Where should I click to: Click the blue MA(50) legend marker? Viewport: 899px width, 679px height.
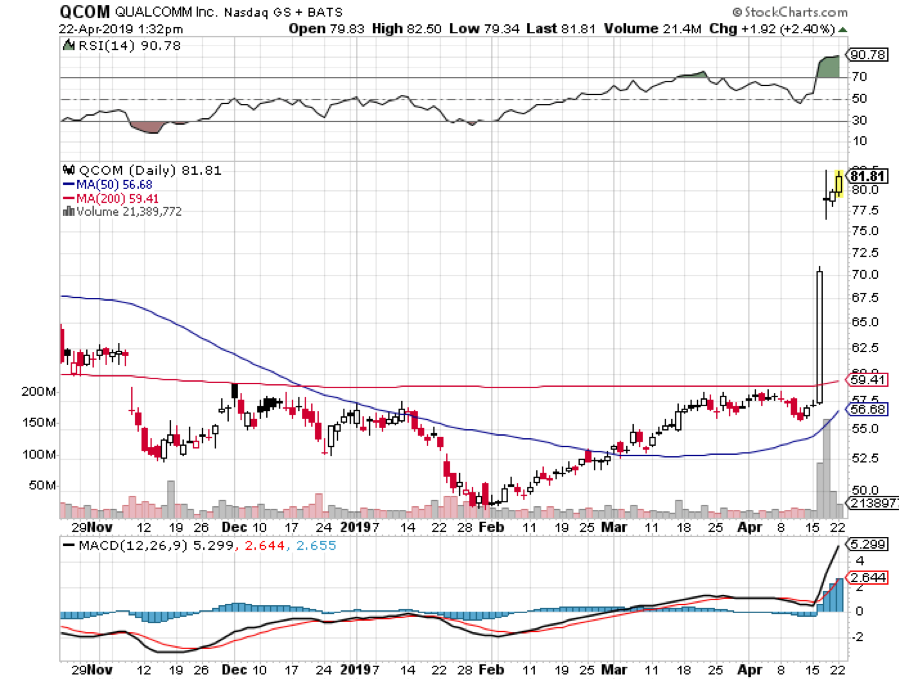coord(68,184)
